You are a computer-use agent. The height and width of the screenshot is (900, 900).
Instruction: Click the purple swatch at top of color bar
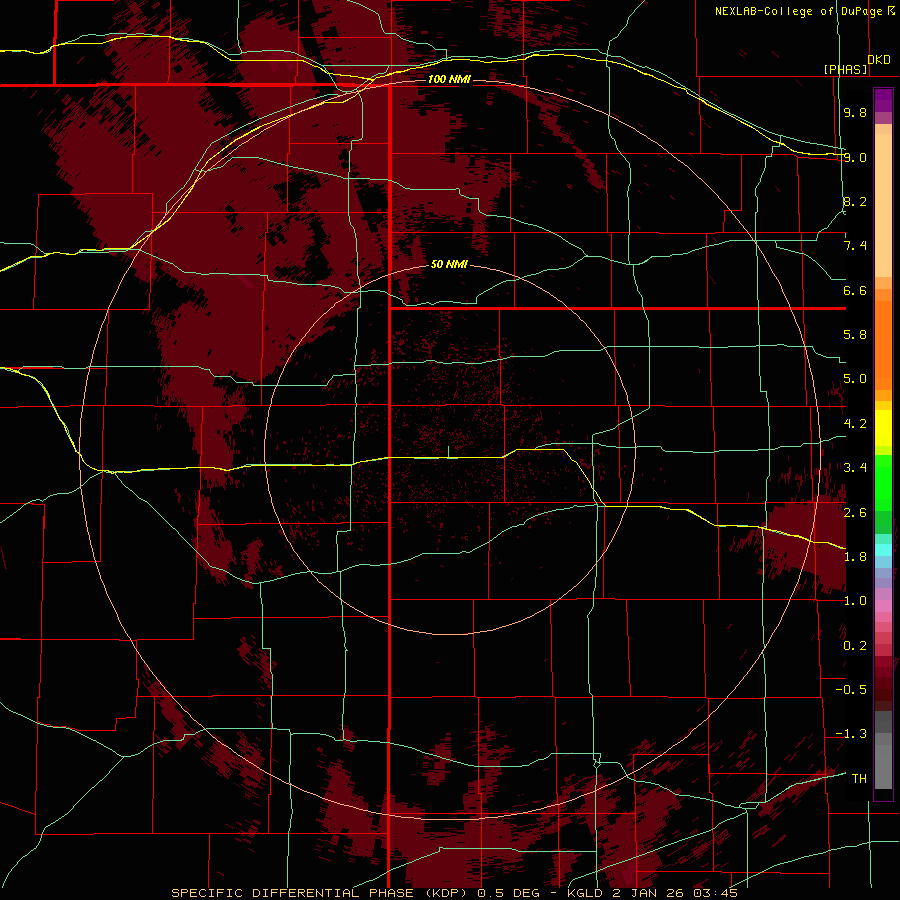tap(883, 100)
